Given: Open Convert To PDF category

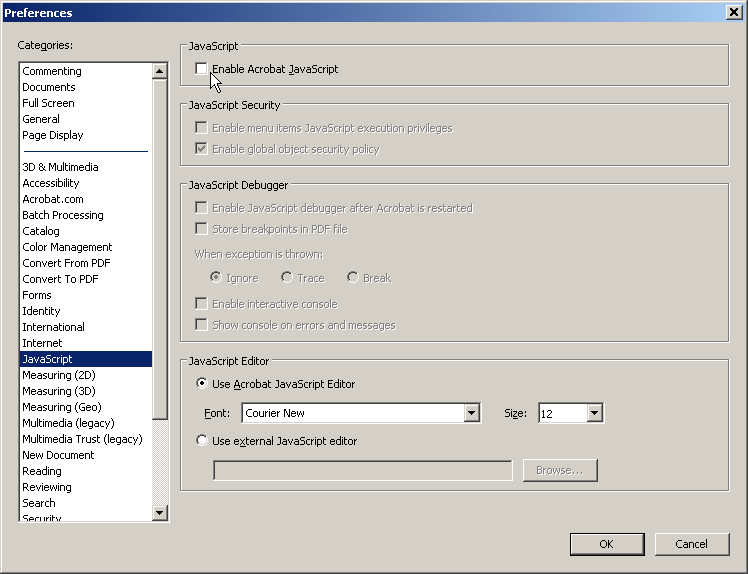Looking at the screenshot, I should coord(60,279).
